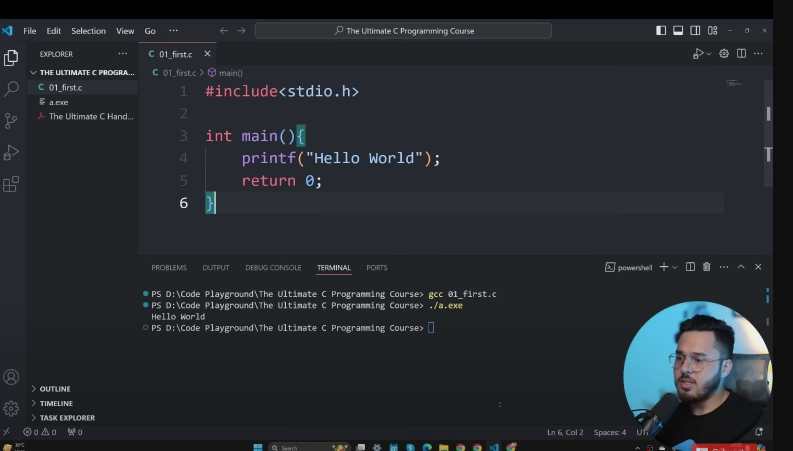This screenshot has width=793, height=451.
Task: Split the editor to the right
Action: point(741,54)
